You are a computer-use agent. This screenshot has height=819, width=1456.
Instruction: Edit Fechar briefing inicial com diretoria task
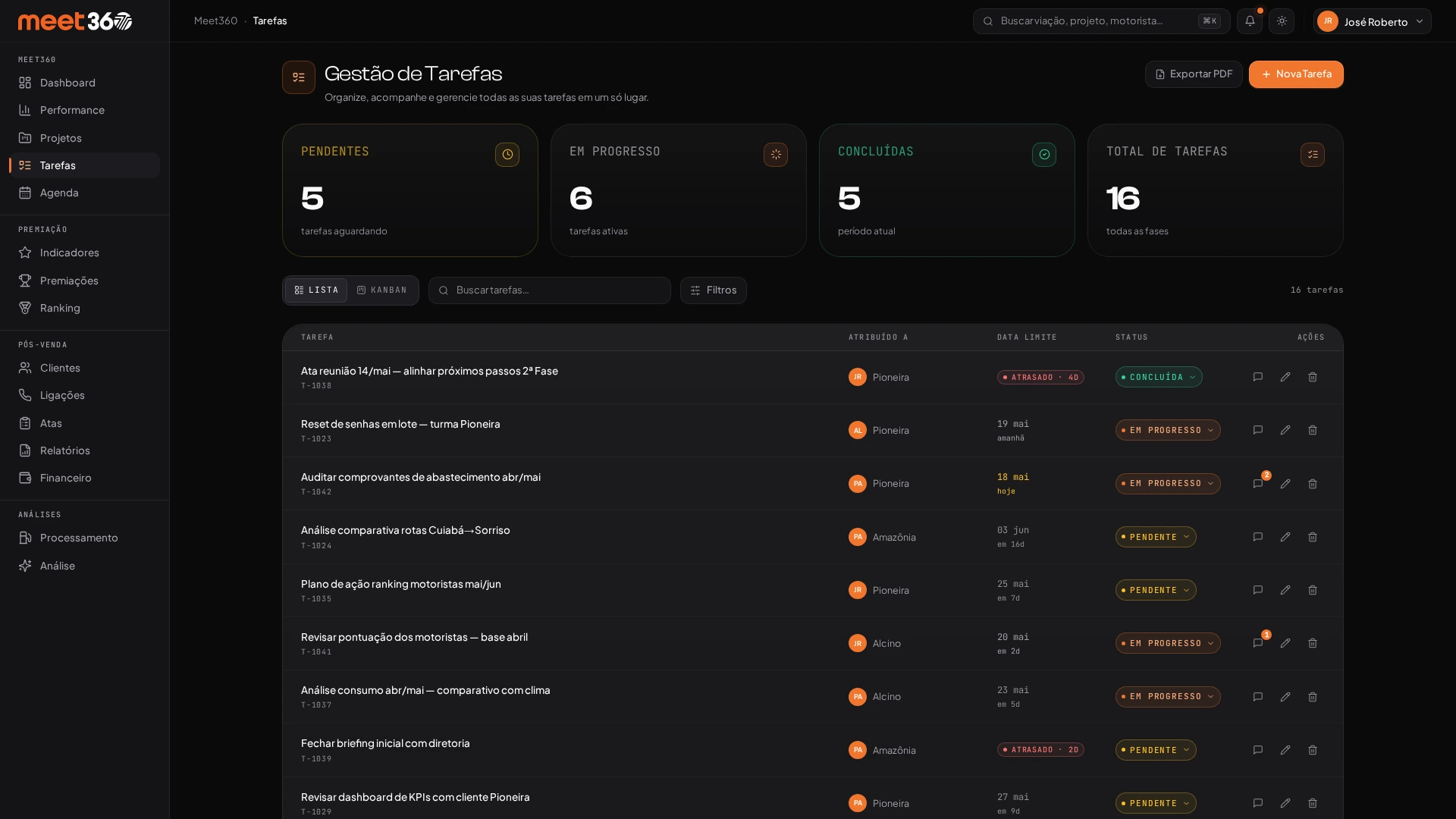click(x=1285, y=750)
